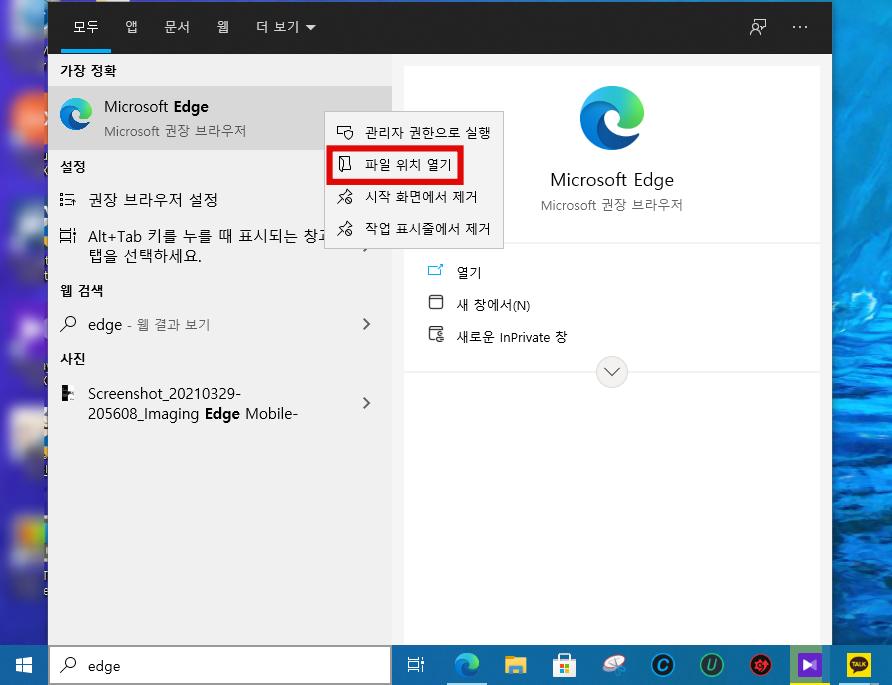Switch to the 웹 tab
Screen dimensions: 892x685
222,27
